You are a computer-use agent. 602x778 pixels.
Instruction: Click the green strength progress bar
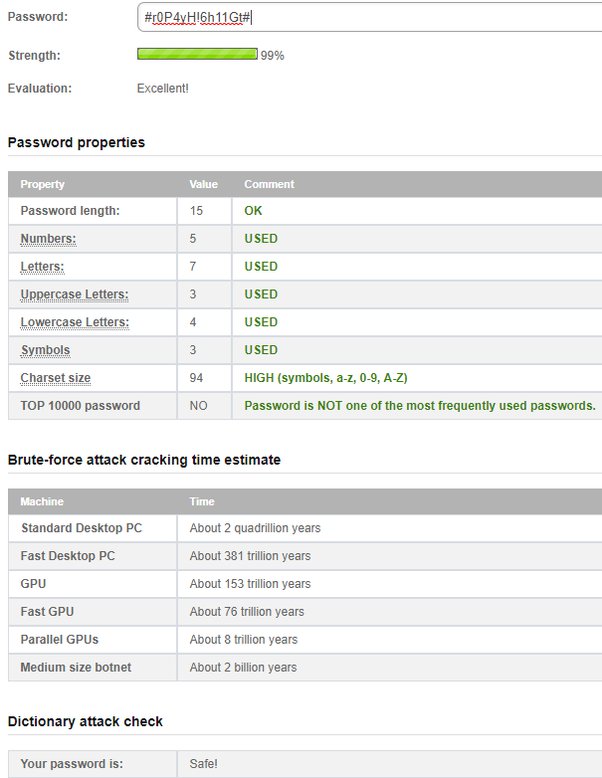[x=197, y=55]
